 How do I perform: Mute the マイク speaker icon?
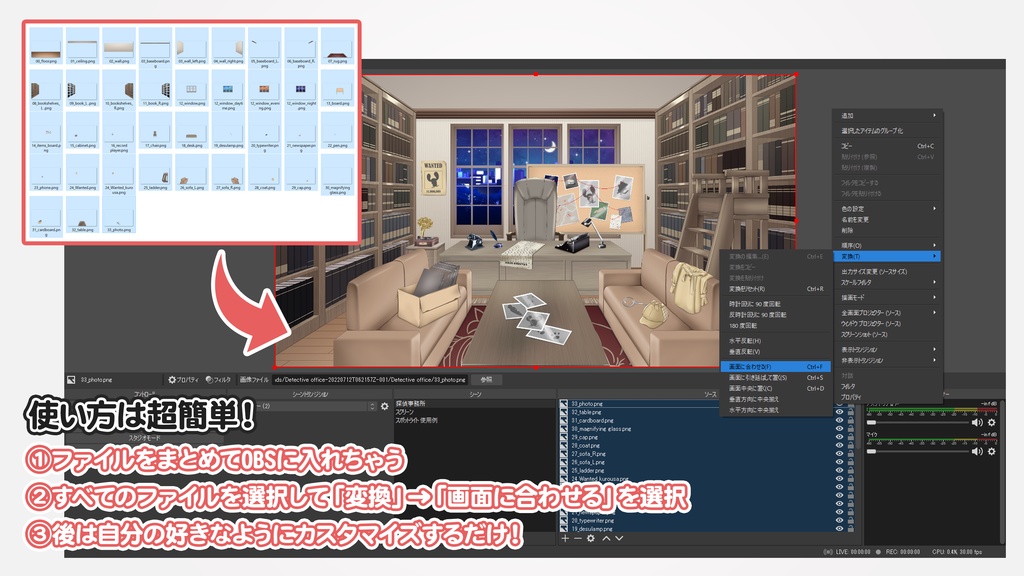tap(977, 451)
